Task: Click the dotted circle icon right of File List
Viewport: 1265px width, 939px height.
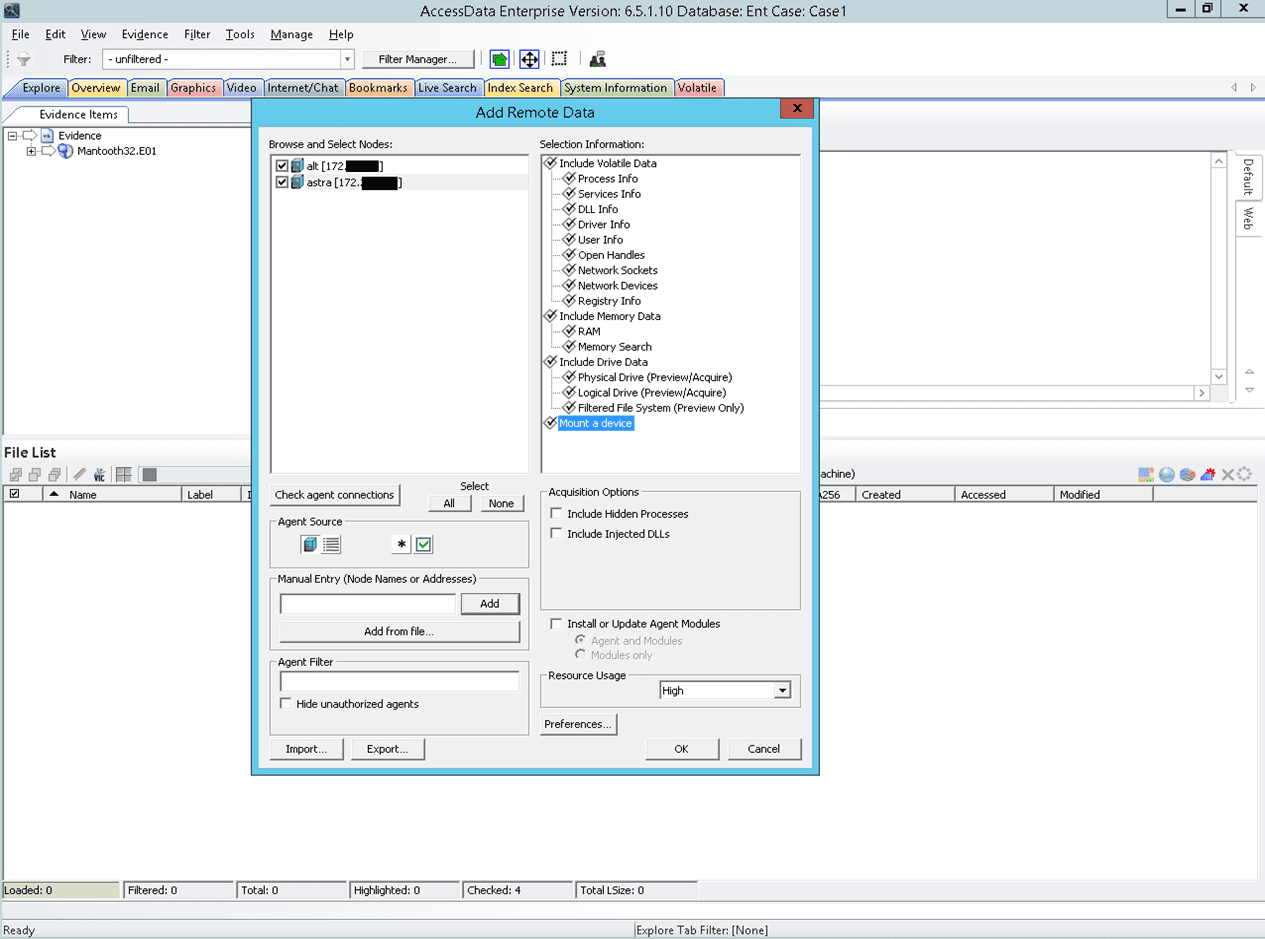Action: point(1245,475)
